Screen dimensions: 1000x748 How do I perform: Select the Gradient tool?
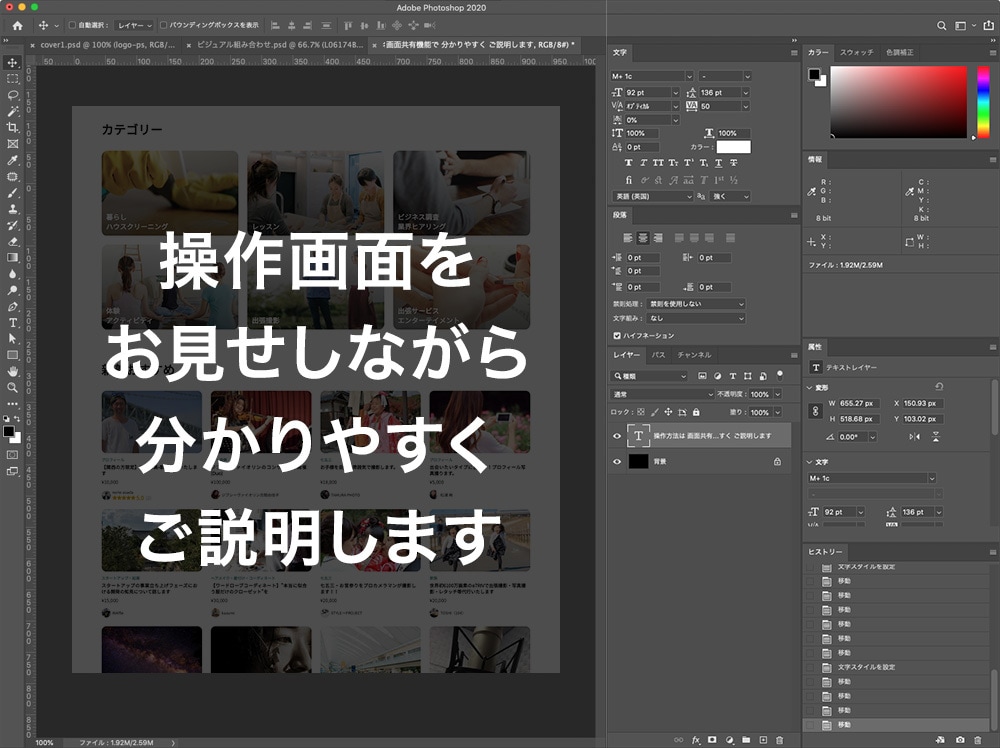pos(12,258)
